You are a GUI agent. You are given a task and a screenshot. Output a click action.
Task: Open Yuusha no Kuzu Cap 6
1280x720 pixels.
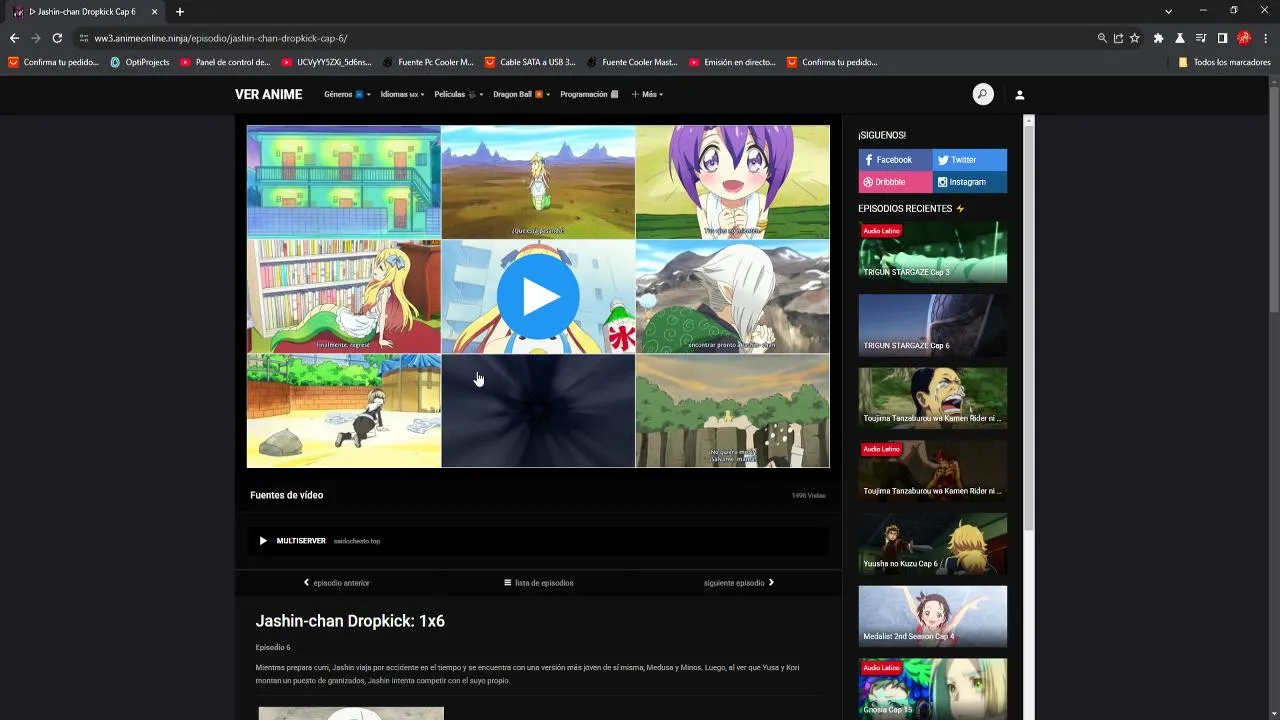click(x=932, y=543)
